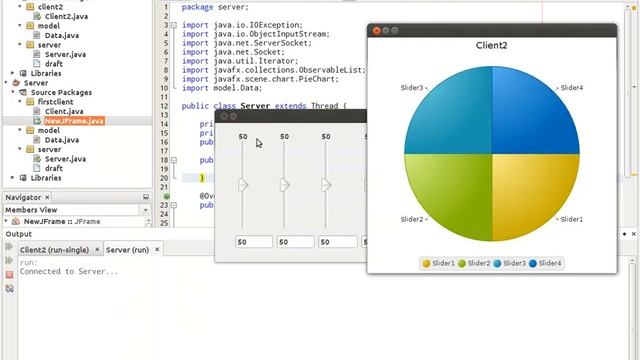640x360 pixels.
Task: Click the override marker icon at line 22
Action: point(167,196)
